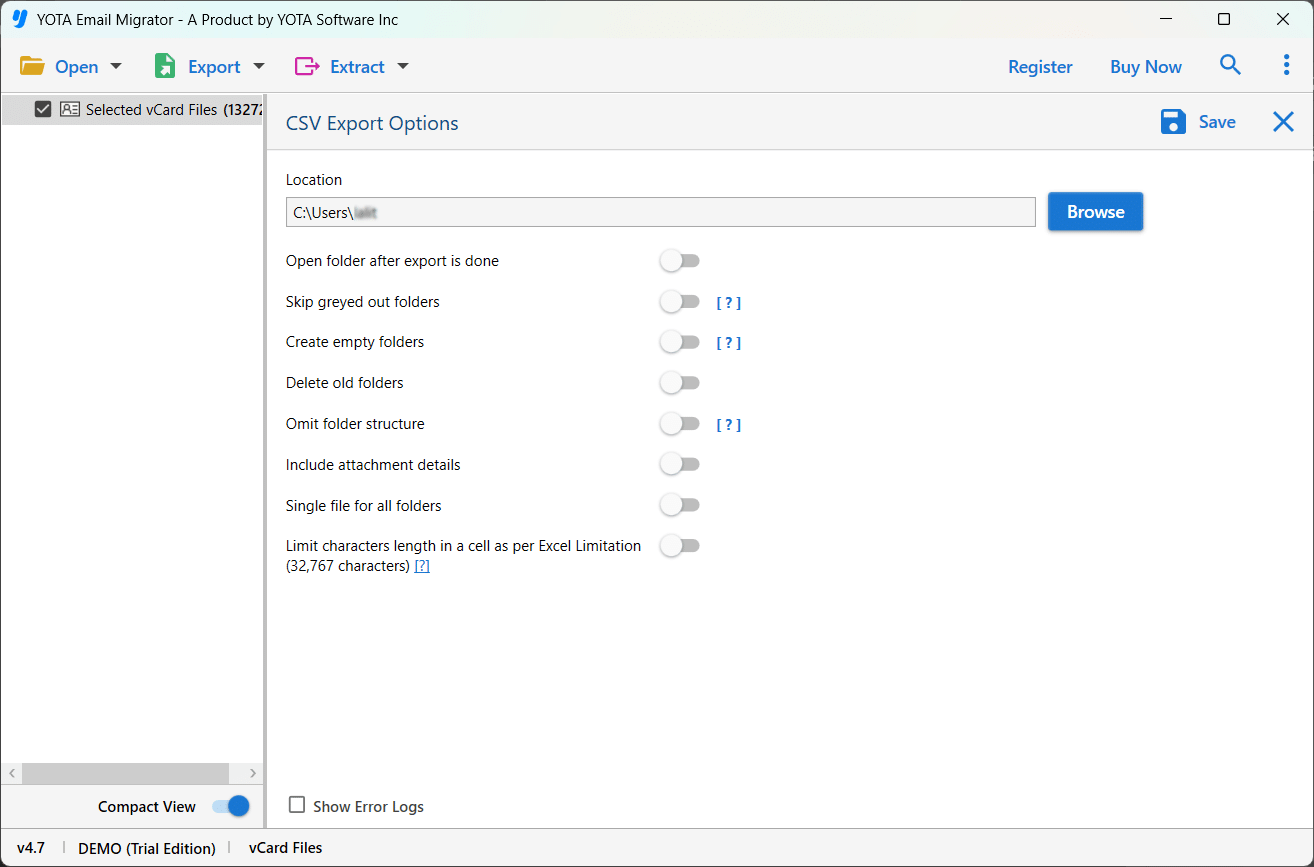Click the green Export file icon
Screen dimensions: 1314x867
[165, 67]
